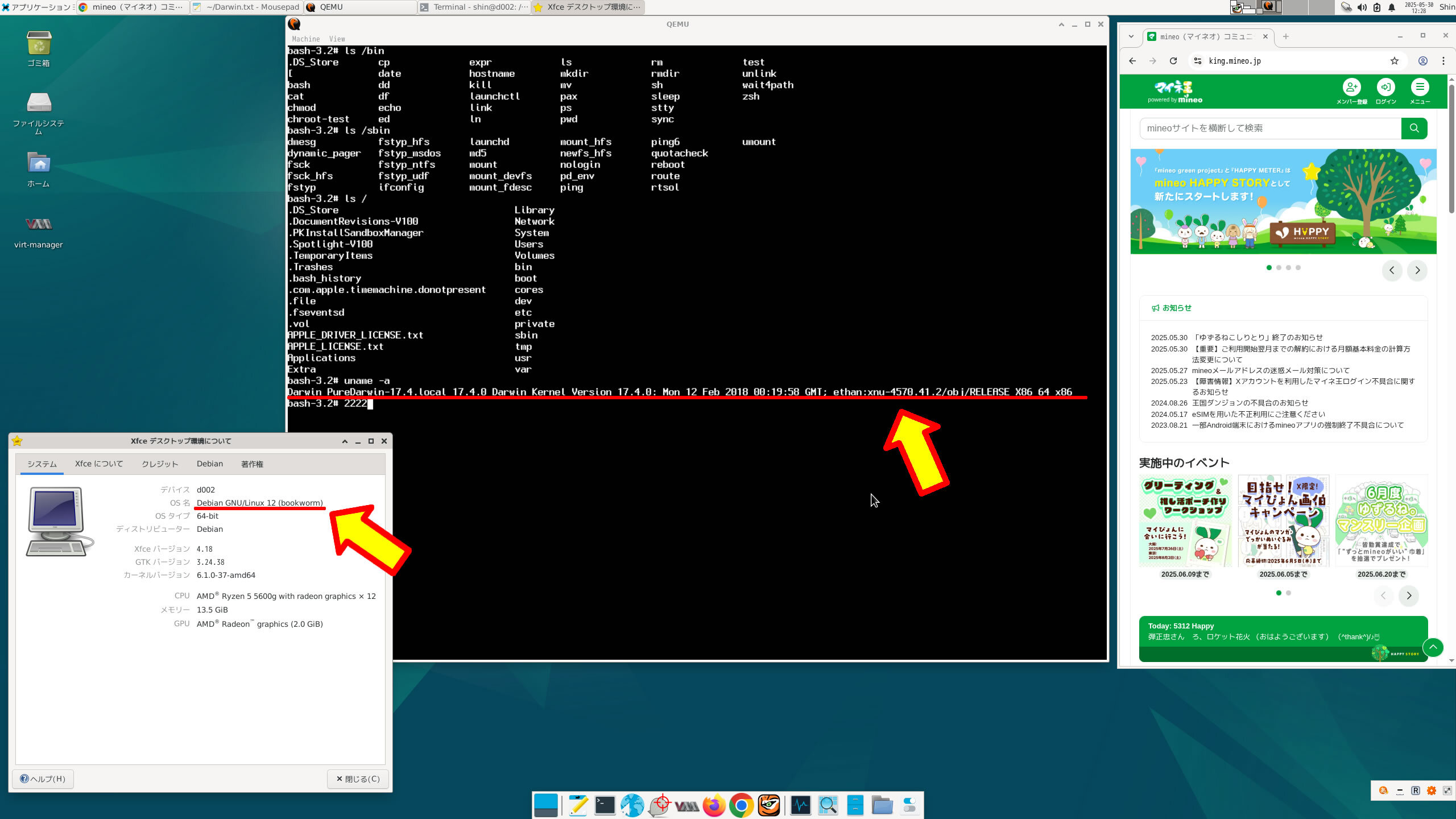Open the mineoメールアドレス迷惑メール対策 notice

click(1270, 370)
